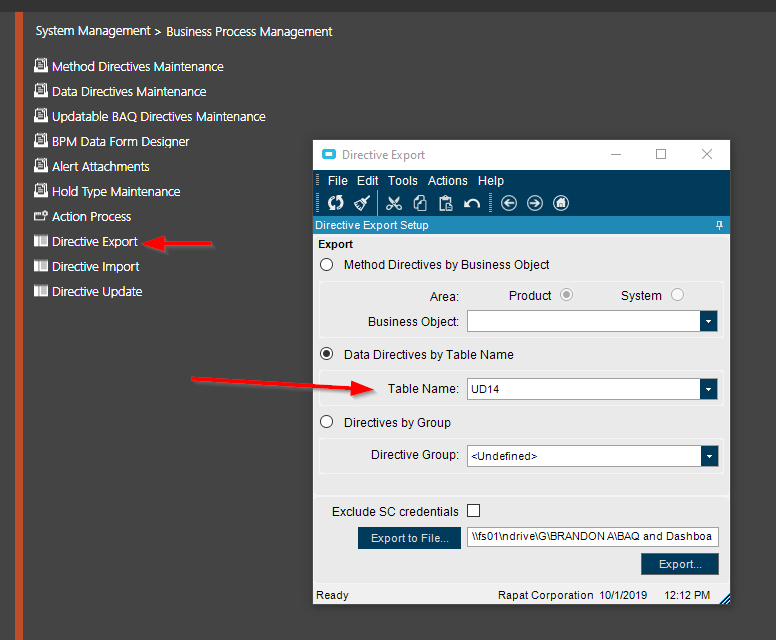This screenshot has width=776, height=640.
Task: Minimize the Directive Export window
Action: 616,154
